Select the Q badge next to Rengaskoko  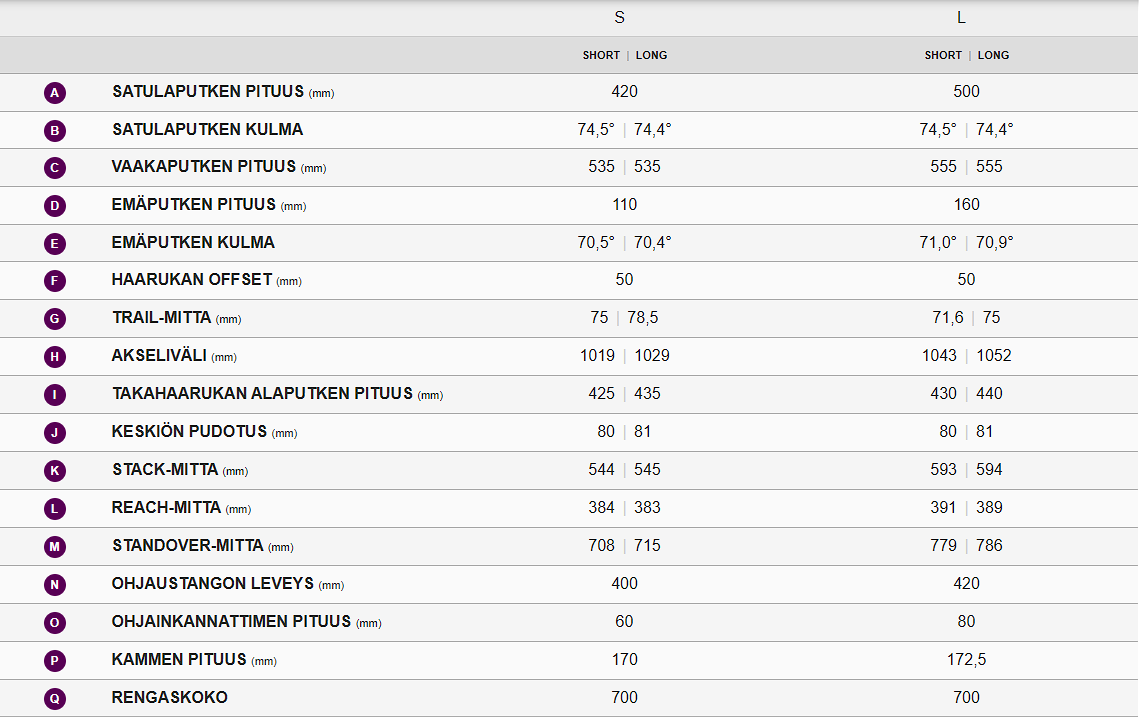[x=55, y=698]
